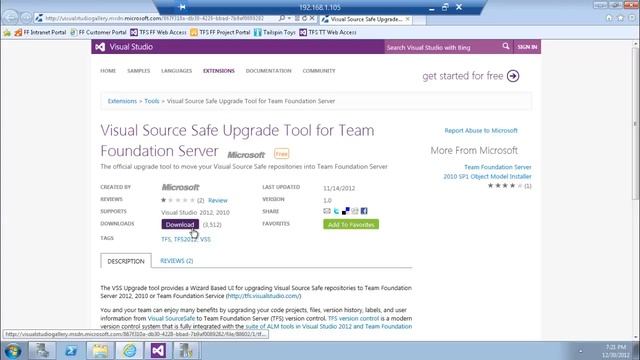This screenshot has height=360, width=640.
Task: Share this extension on Digg icon
Action: pyautogui.click(x=355, y=211)
